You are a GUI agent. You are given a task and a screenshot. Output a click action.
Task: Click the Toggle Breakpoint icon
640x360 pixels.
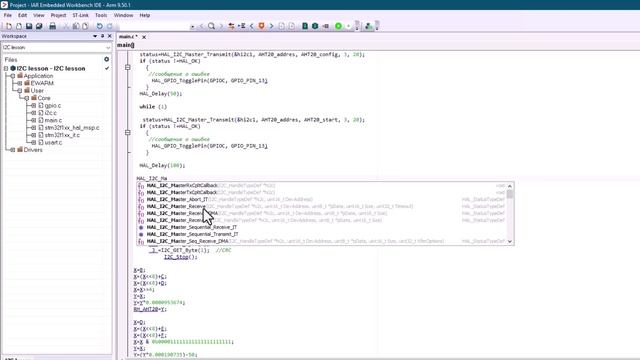325,26
